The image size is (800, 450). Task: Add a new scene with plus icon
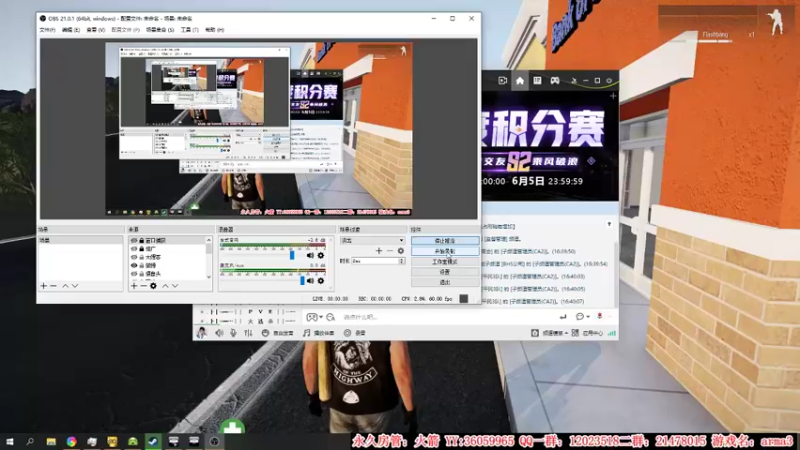44,286
